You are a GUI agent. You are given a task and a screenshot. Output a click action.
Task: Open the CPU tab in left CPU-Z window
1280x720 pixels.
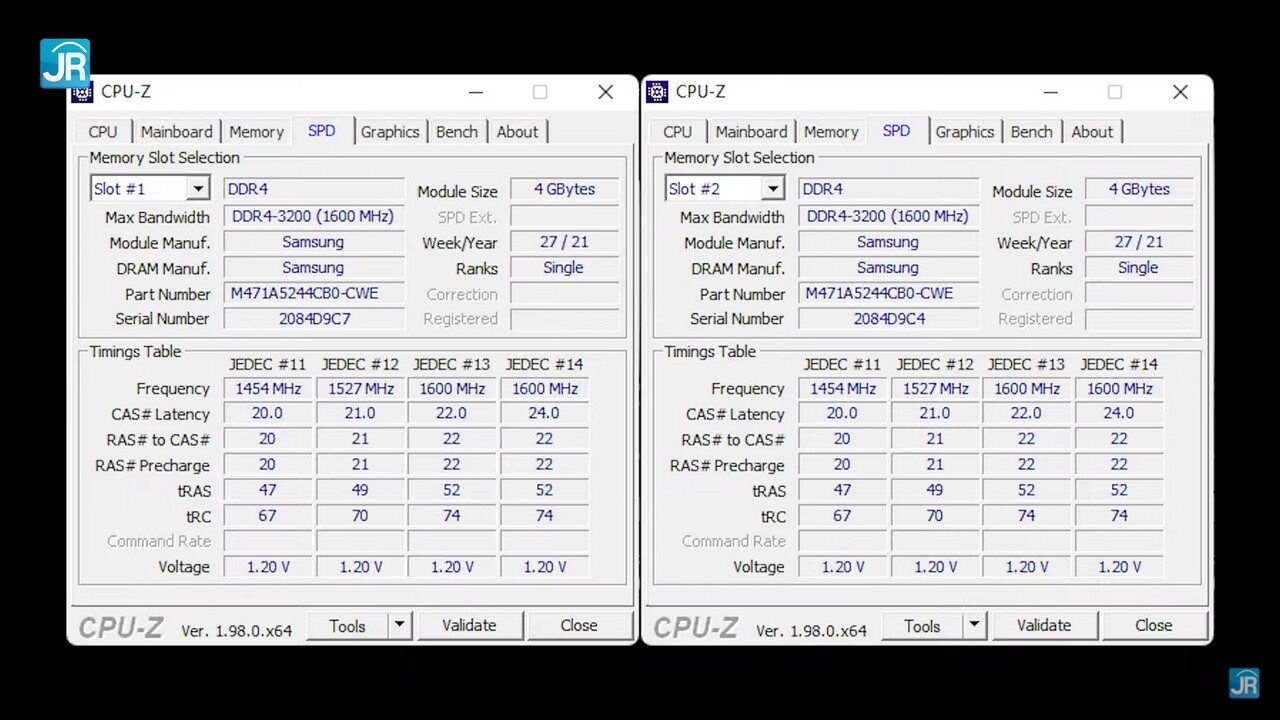click(x=103, y=132)
